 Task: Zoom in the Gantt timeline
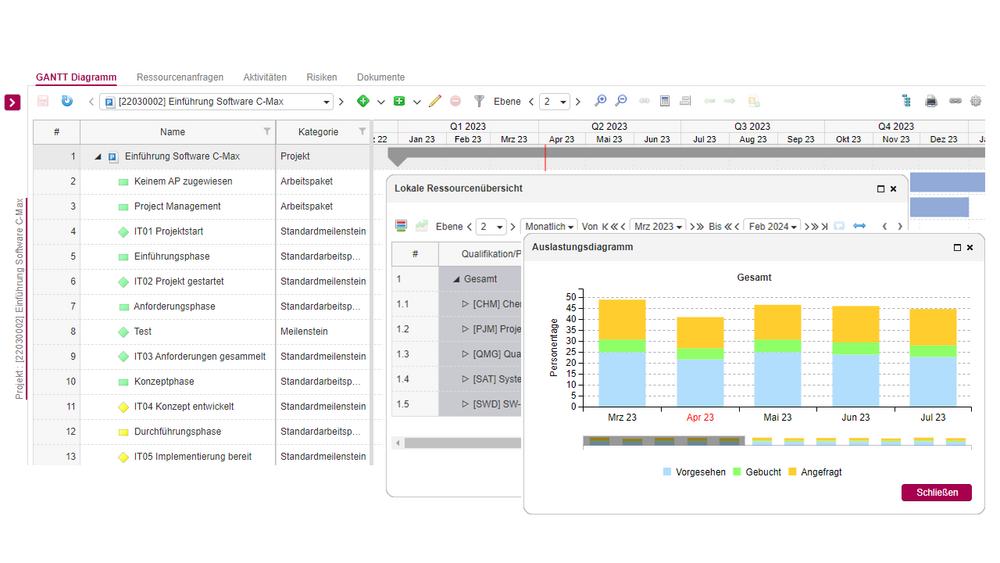pos(600,101)
